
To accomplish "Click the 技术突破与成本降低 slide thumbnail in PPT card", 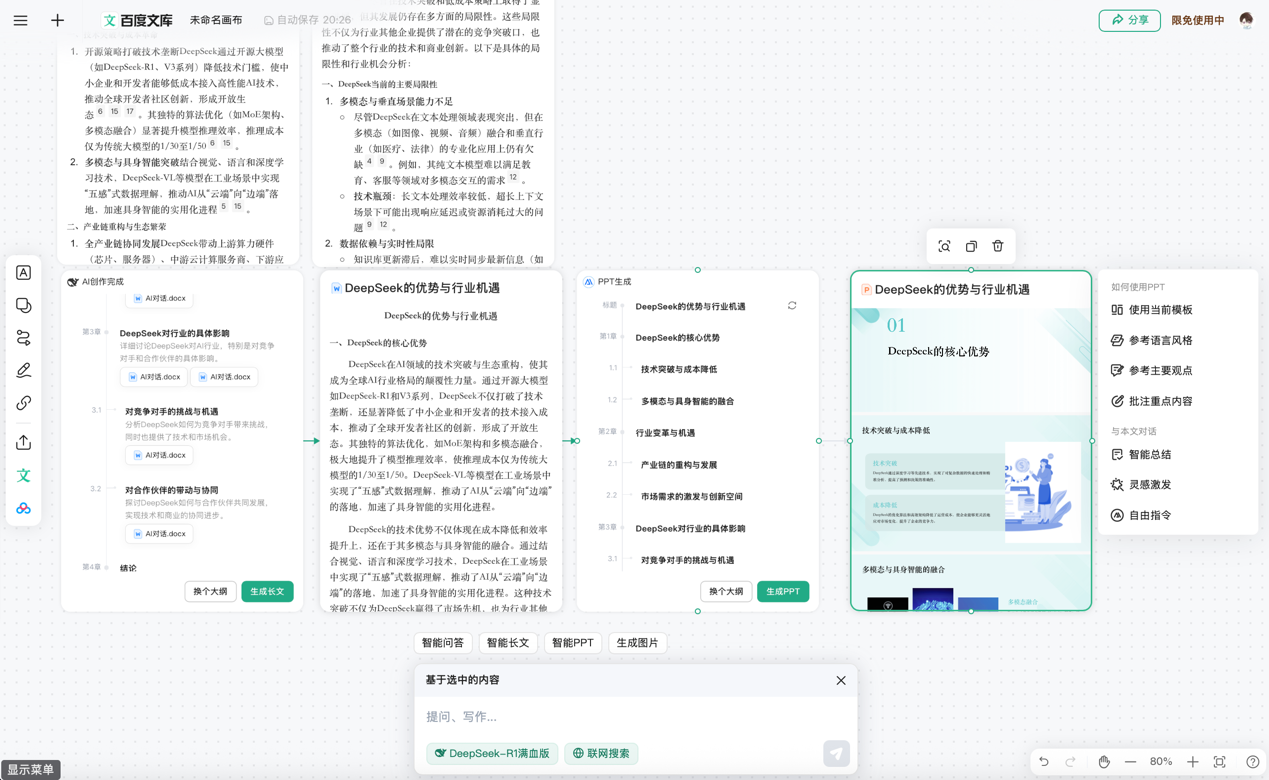I will click(971, 483).
